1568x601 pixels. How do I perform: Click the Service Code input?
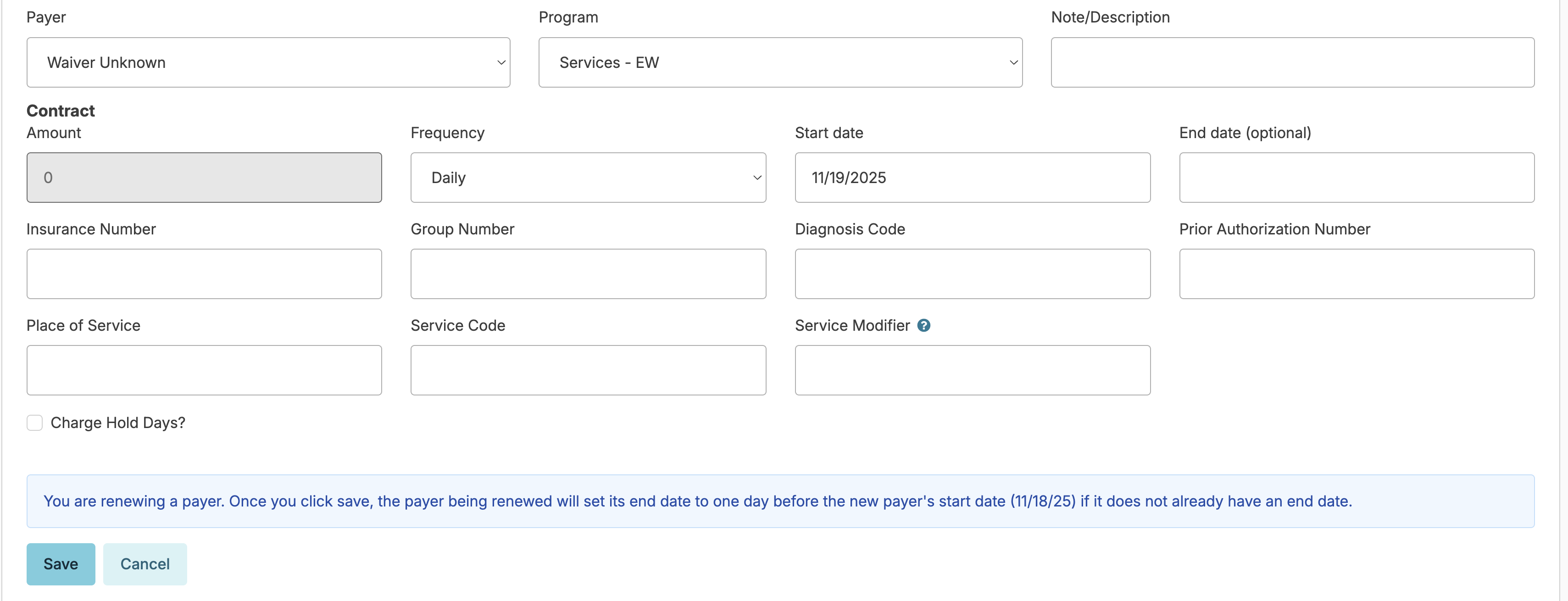587,370
